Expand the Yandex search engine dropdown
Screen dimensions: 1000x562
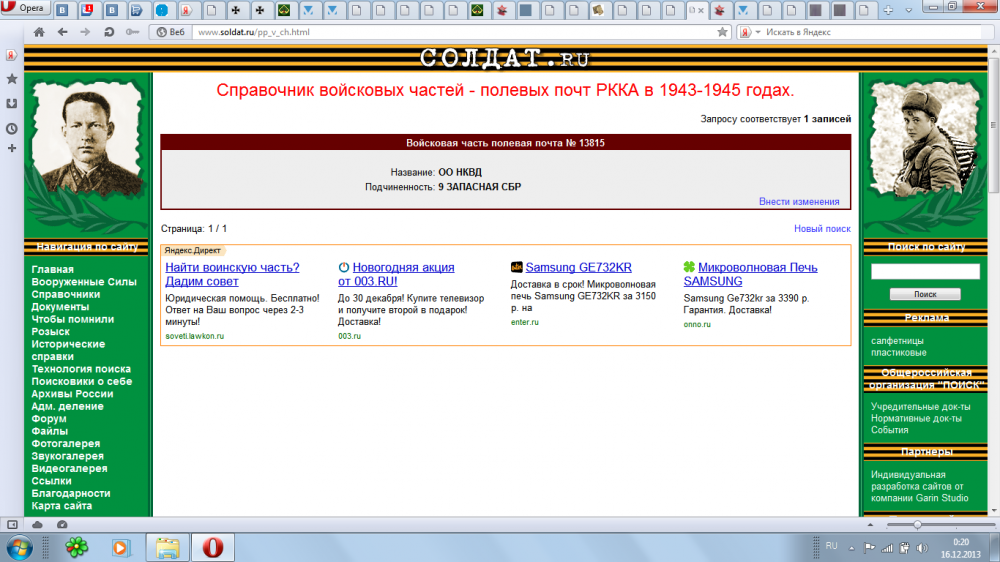coord(757,32)
